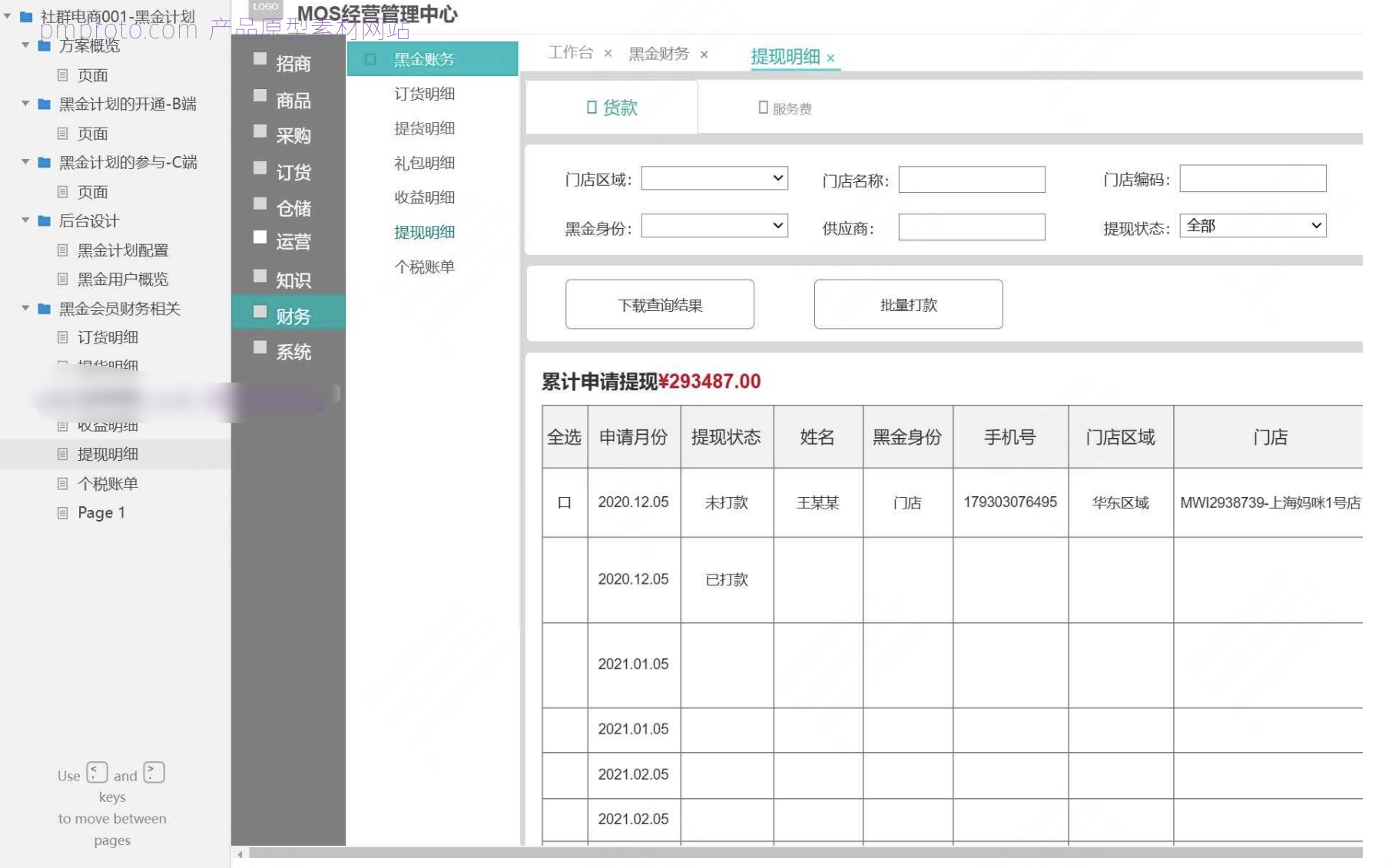This screenshot has width=1392, height=868.
Task: Click the square icon beside 系统
Action: point(260,347)
